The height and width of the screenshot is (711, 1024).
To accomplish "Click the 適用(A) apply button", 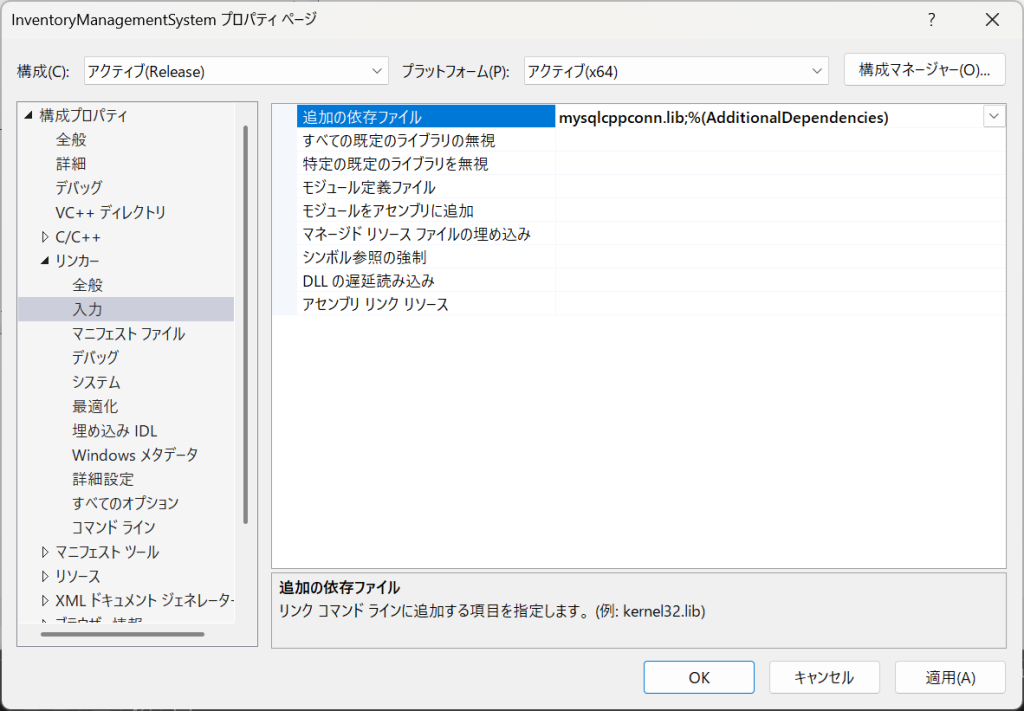I will click(x=949, y=677).
